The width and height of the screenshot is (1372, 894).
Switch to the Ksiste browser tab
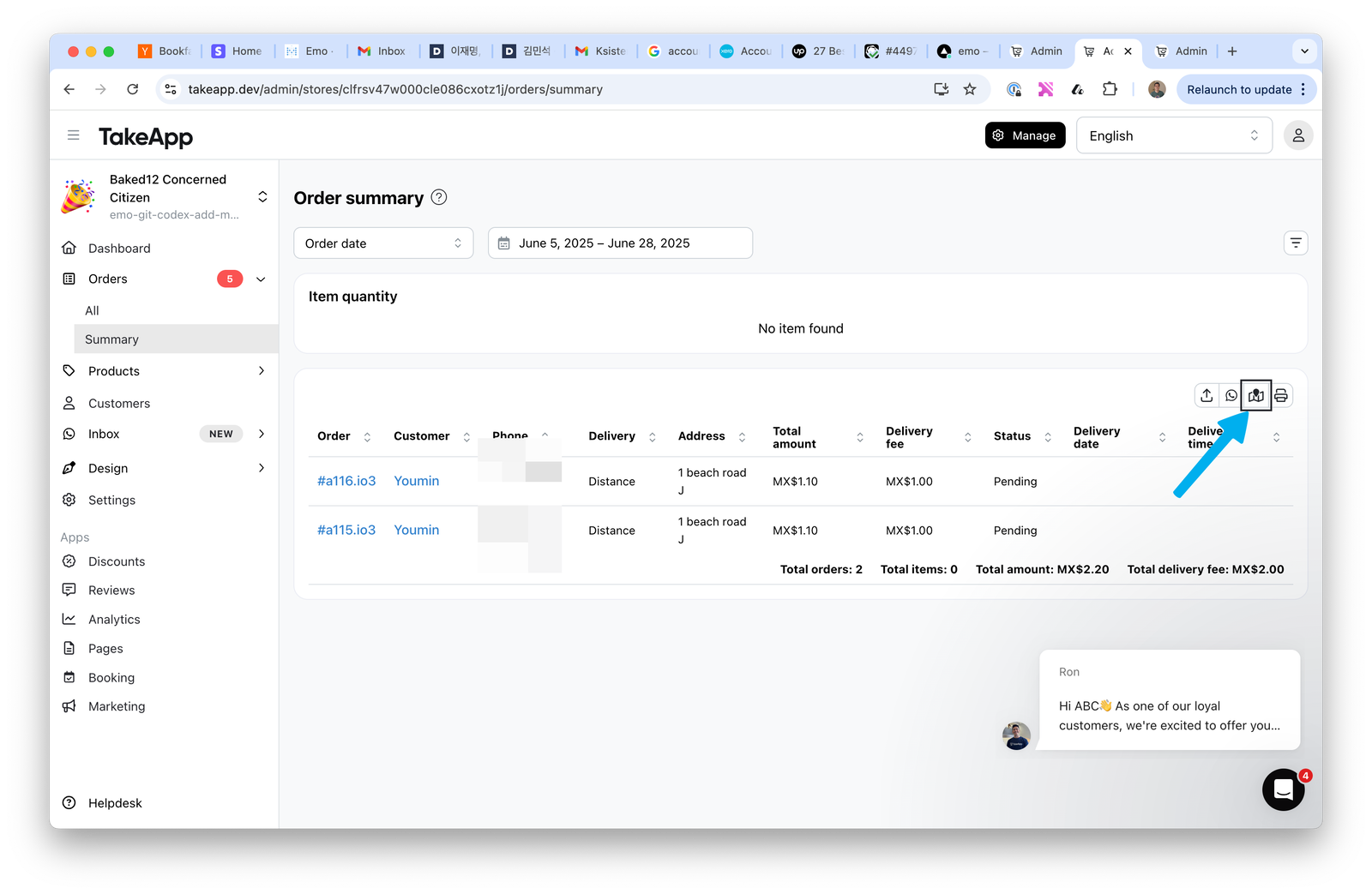600,51
